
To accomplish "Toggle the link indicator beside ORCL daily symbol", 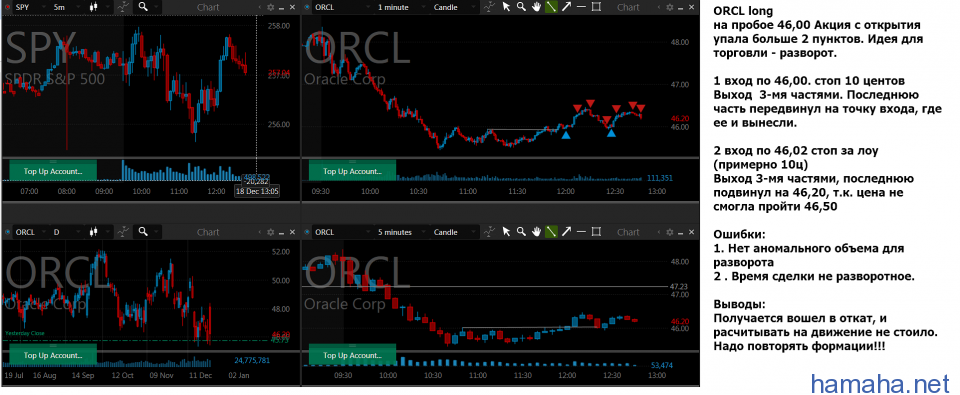I will click(x=7, y=232).
